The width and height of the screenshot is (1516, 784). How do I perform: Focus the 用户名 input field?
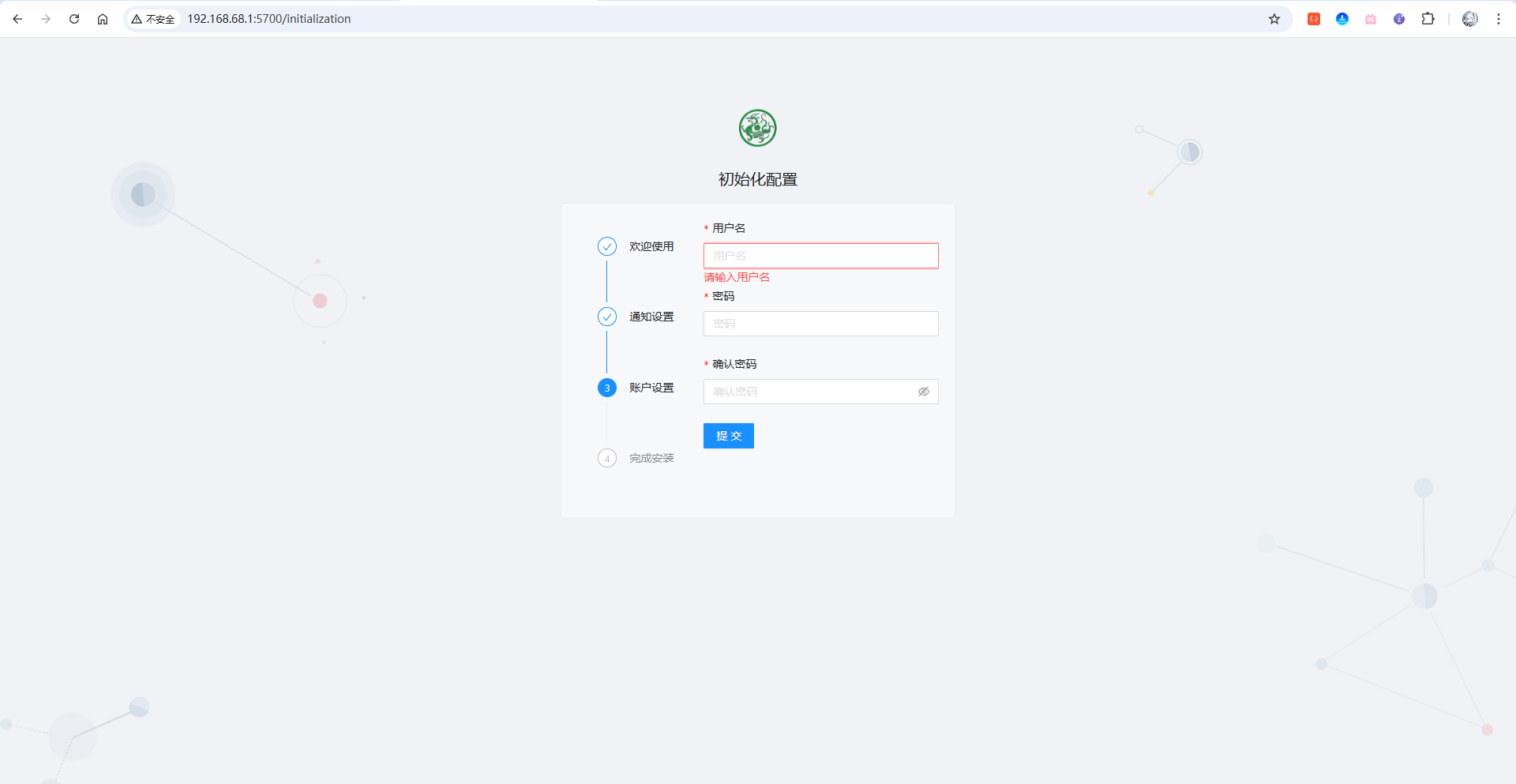pos(820,256)
